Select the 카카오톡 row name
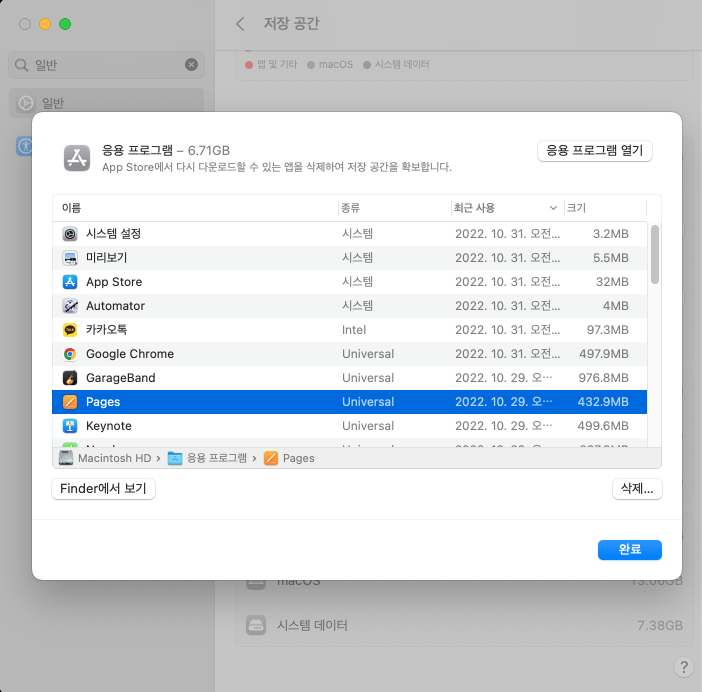 107,330
